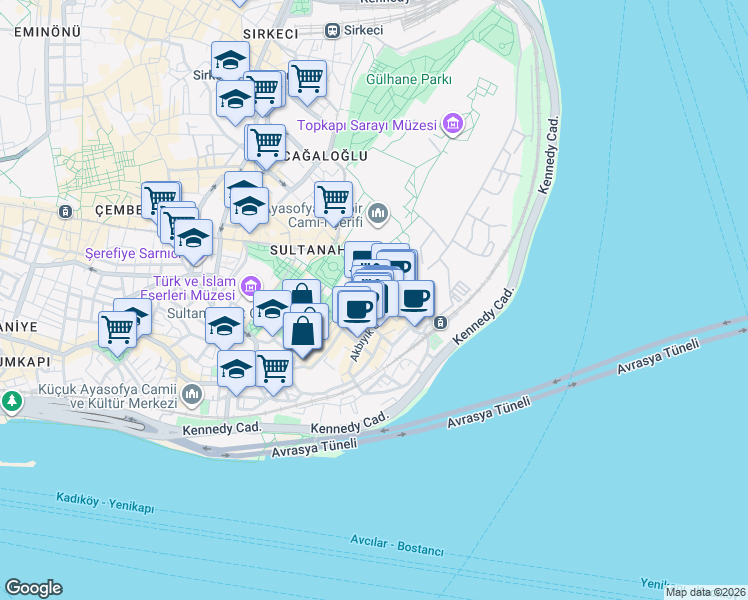
Task: Select the southernmost graduation cap marker
Action: coord(236,368)
